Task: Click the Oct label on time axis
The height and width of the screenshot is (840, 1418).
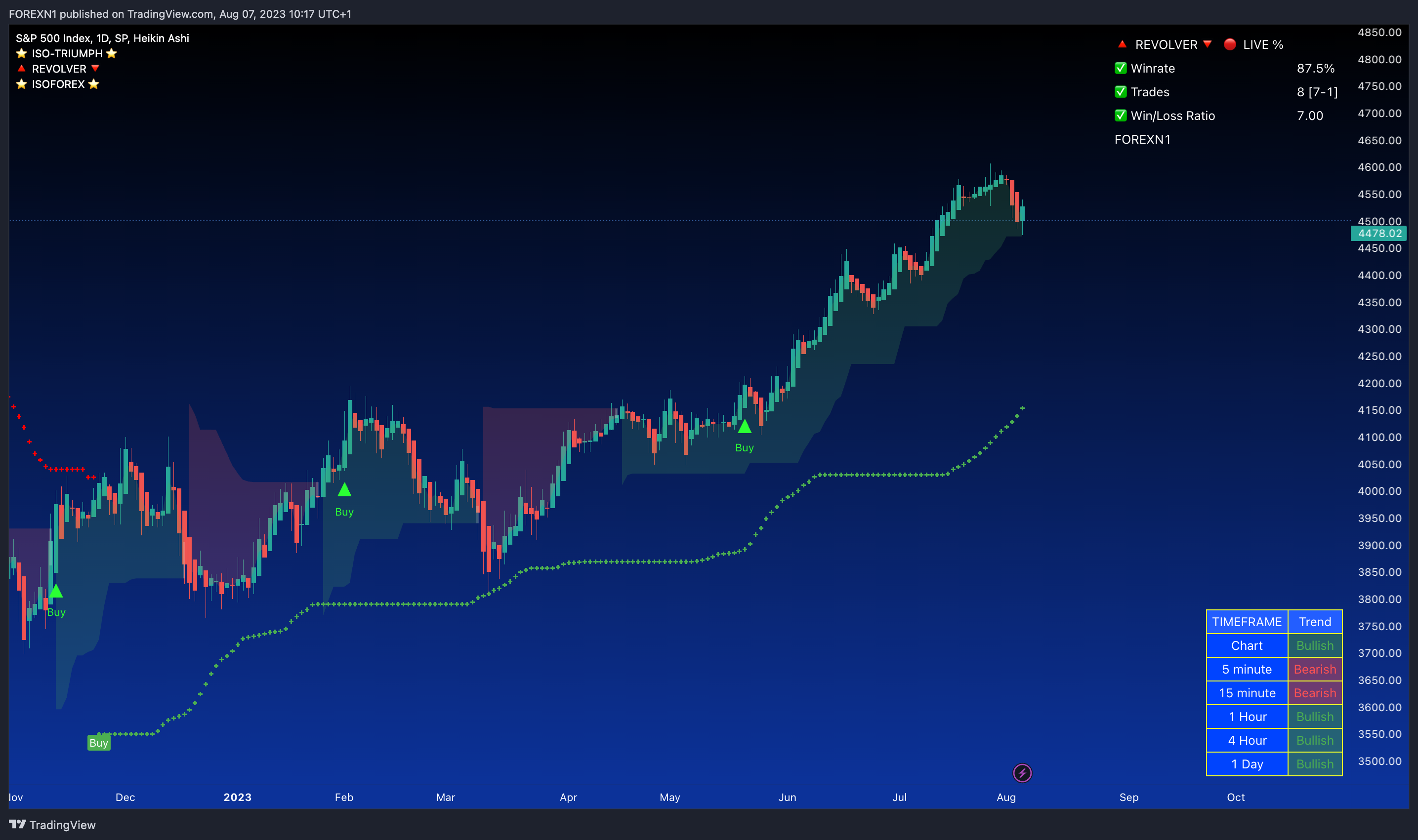Action: click(1236, 797)
